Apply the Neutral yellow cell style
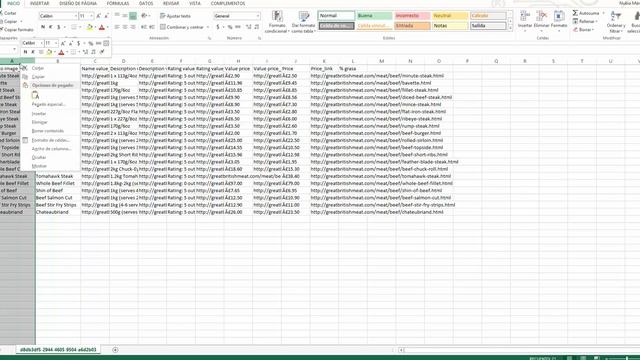This screenshot has height=360, width=640. (449, 16)
